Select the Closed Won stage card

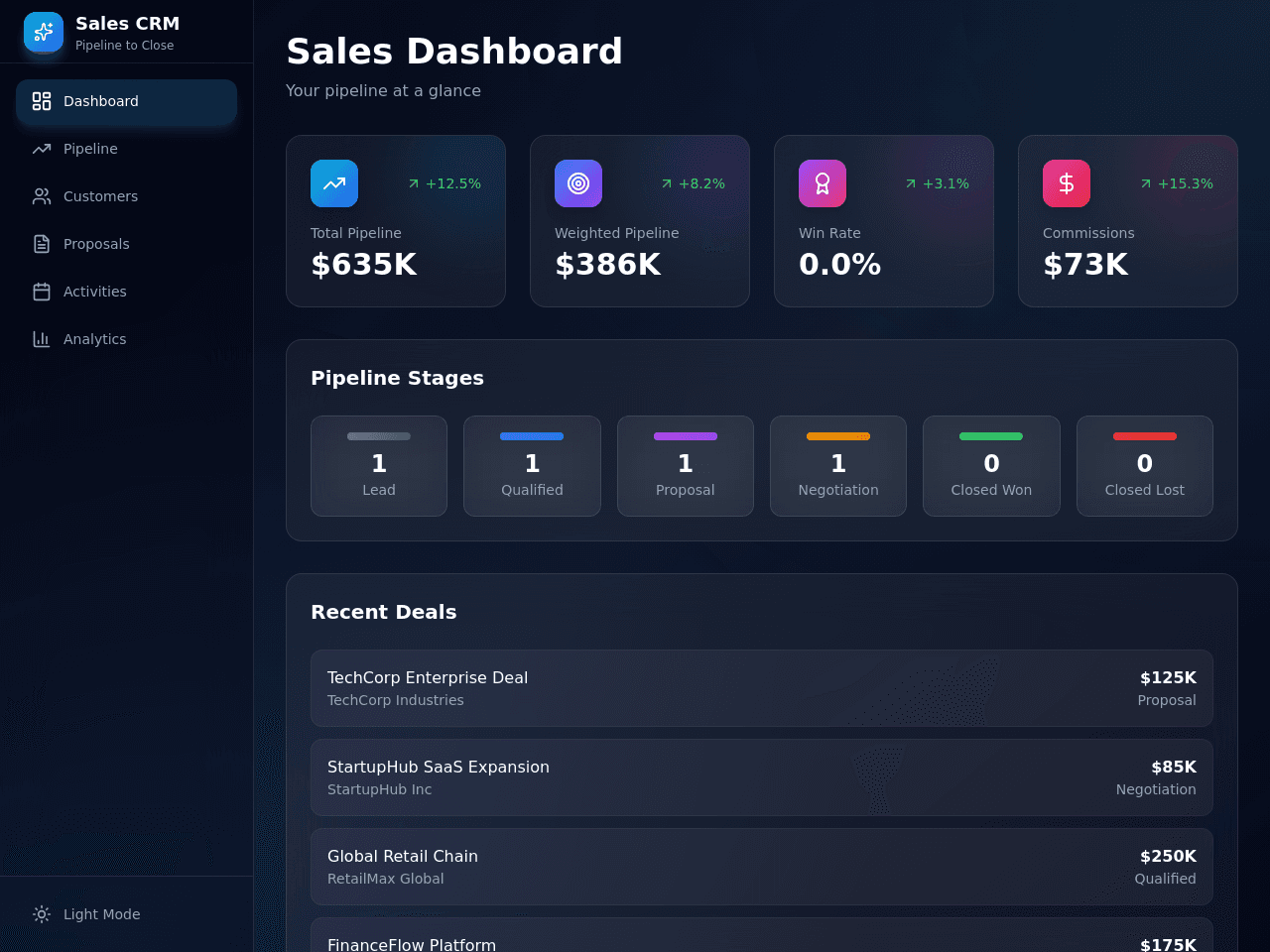pos(991,466)
